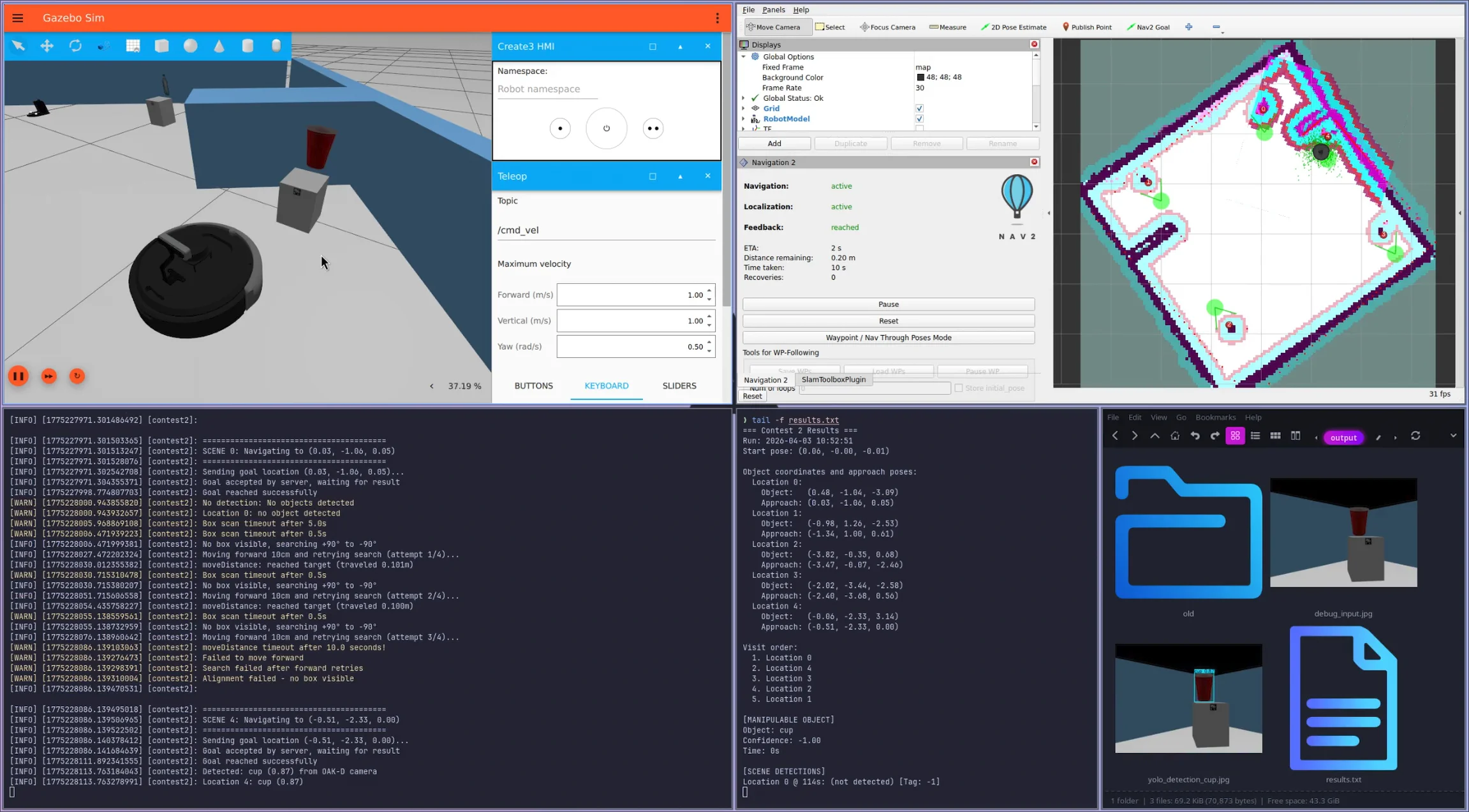1469x812 pixels.
Task: Click the Add display button
Action: point(774,144)
